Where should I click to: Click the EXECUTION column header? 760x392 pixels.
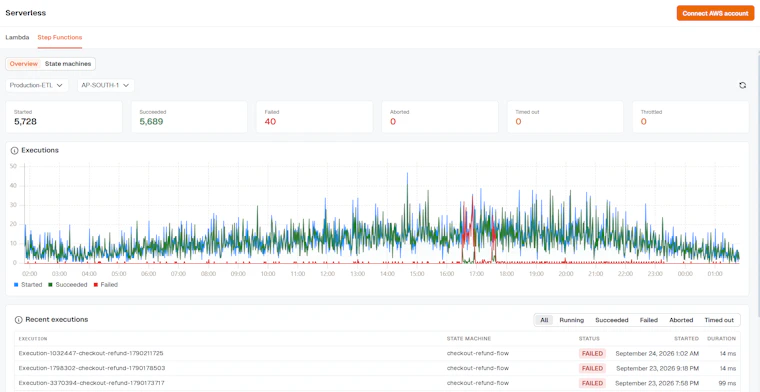point(33,339)
